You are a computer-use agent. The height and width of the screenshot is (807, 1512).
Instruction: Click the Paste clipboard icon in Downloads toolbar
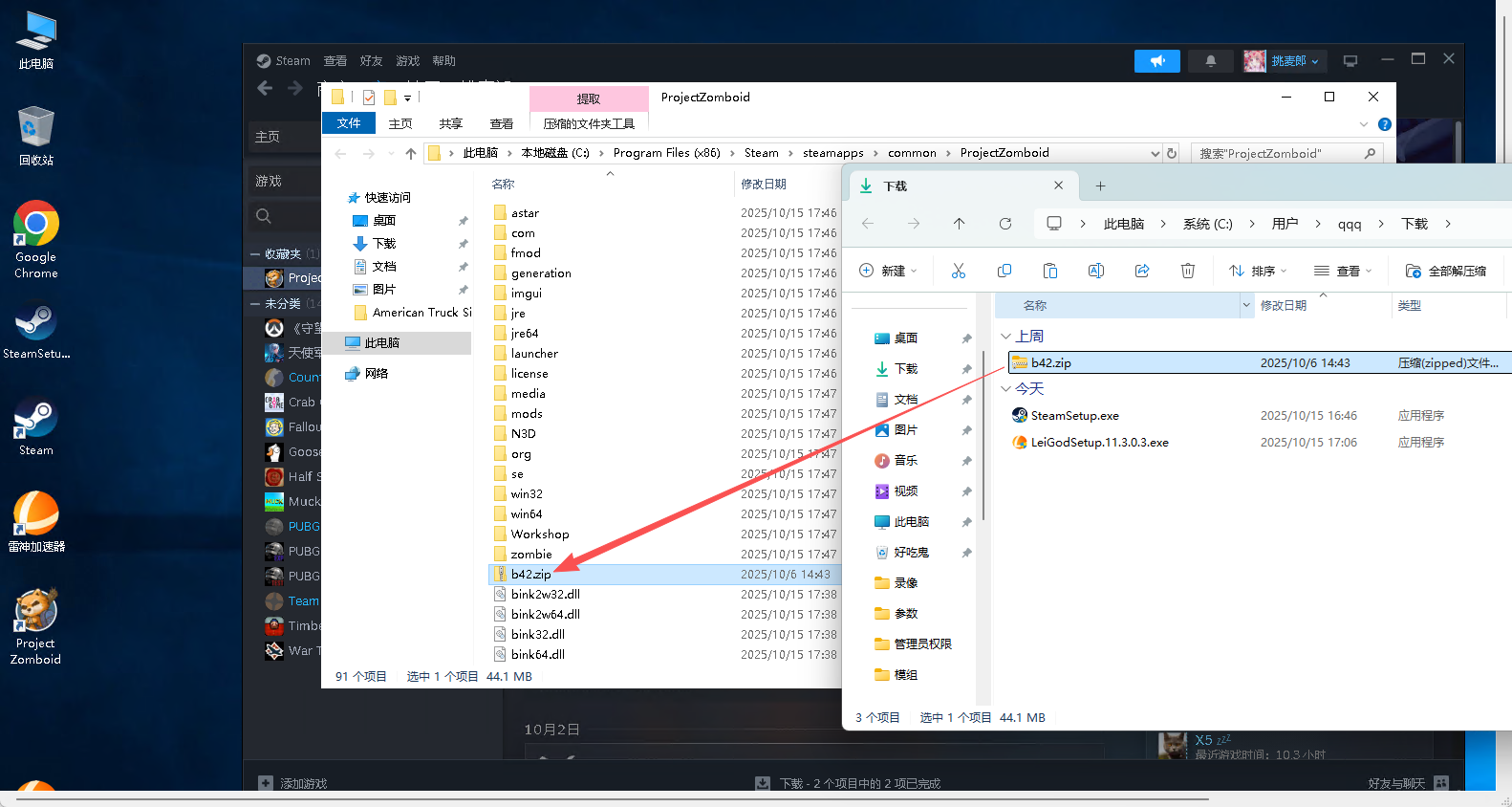(1049, 271)
